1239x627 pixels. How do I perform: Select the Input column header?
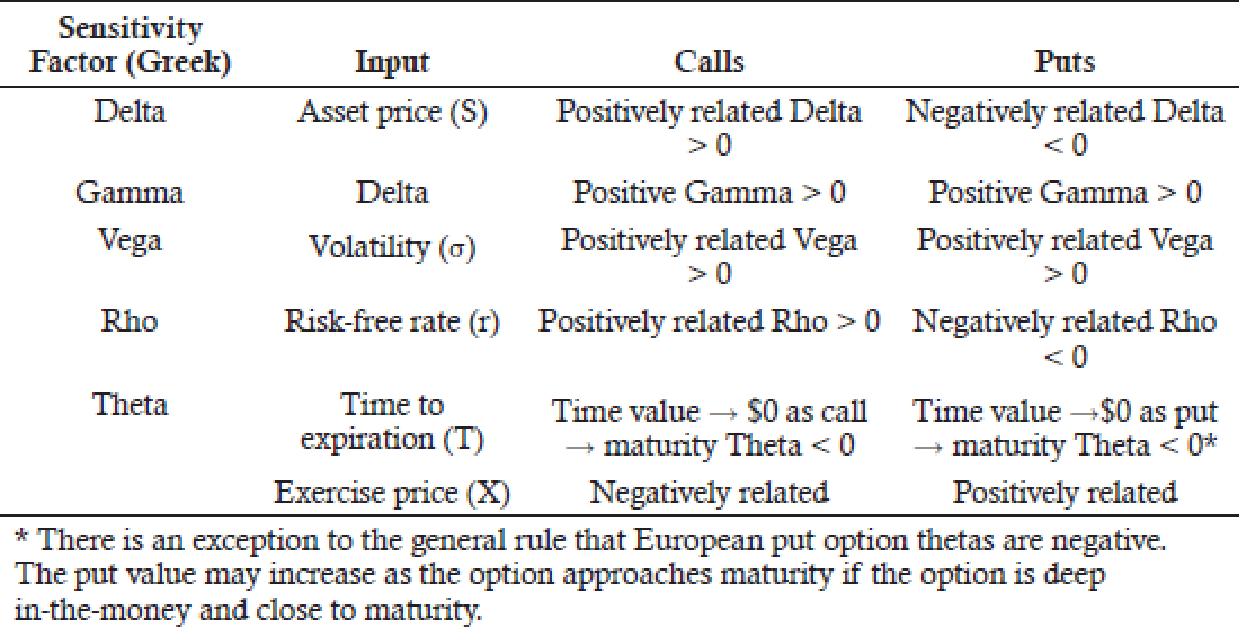[392, 62]
